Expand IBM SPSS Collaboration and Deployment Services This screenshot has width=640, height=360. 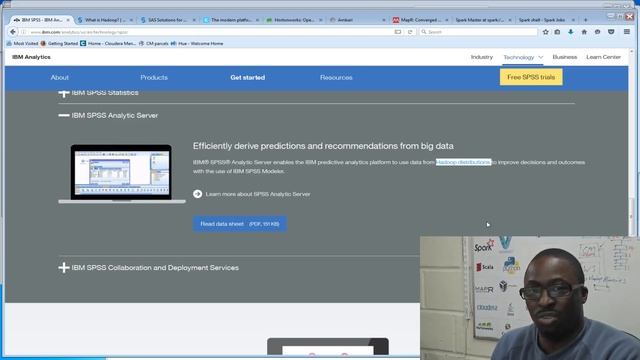coord(64,268)
